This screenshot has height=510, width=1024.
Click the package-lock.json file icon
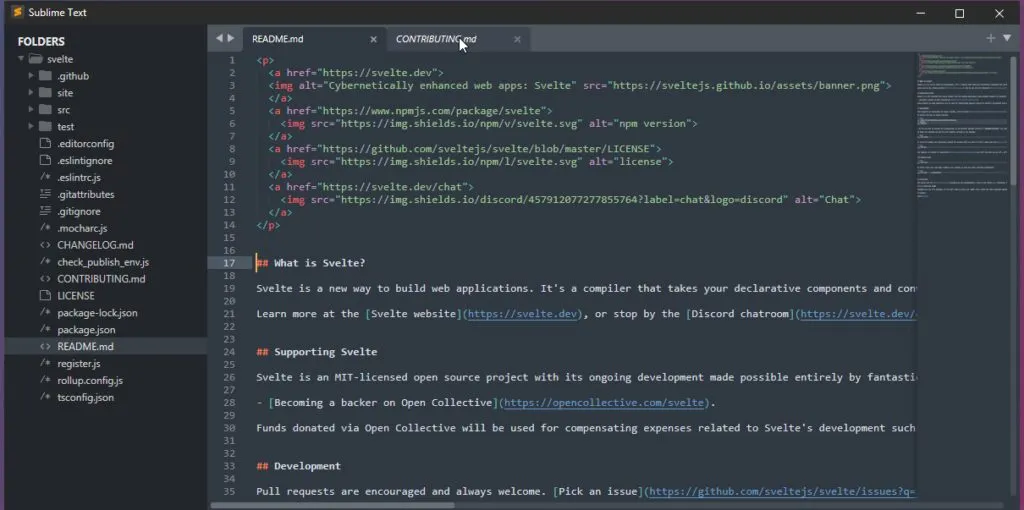45,313
